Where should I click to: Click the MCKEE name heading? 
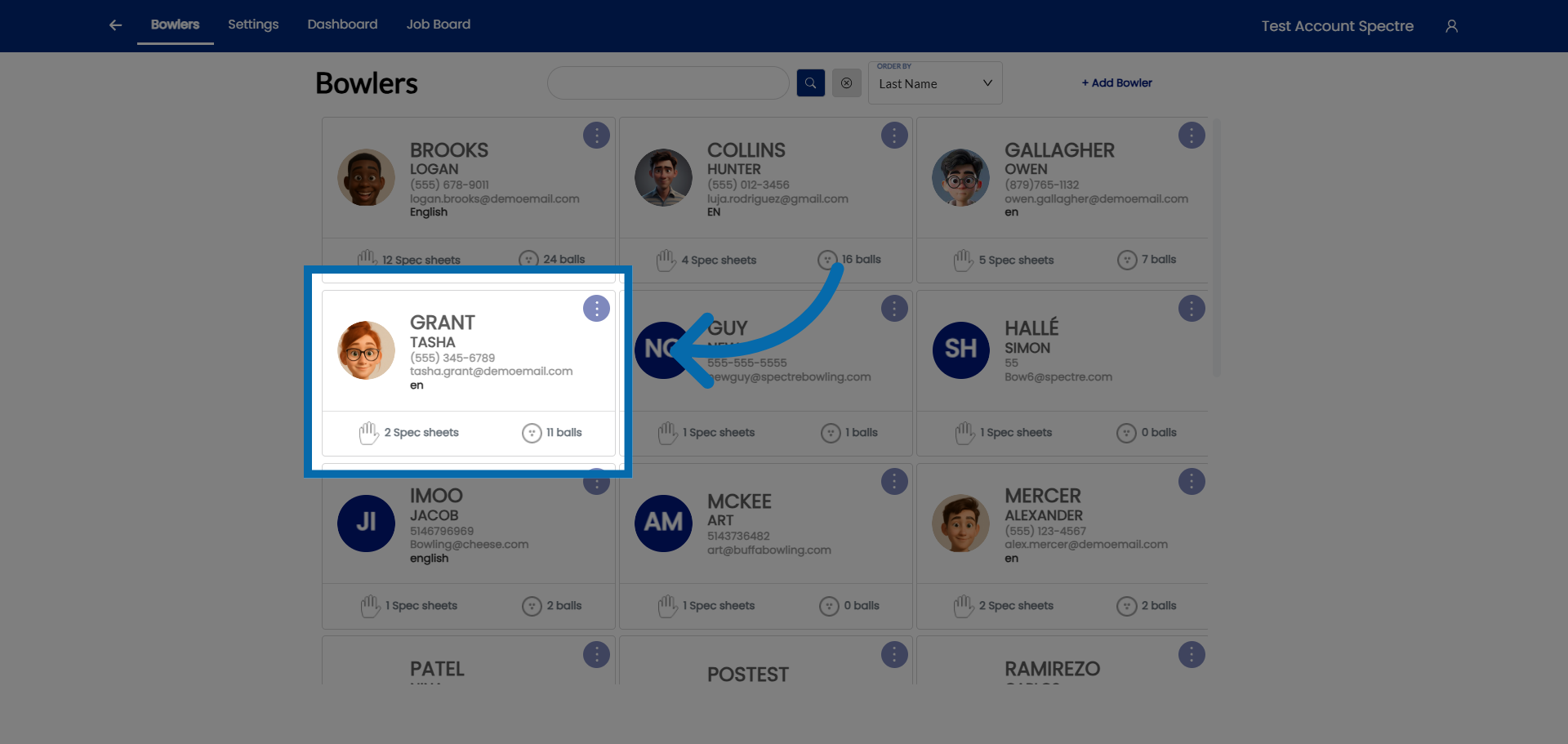(x=739, y=501)
